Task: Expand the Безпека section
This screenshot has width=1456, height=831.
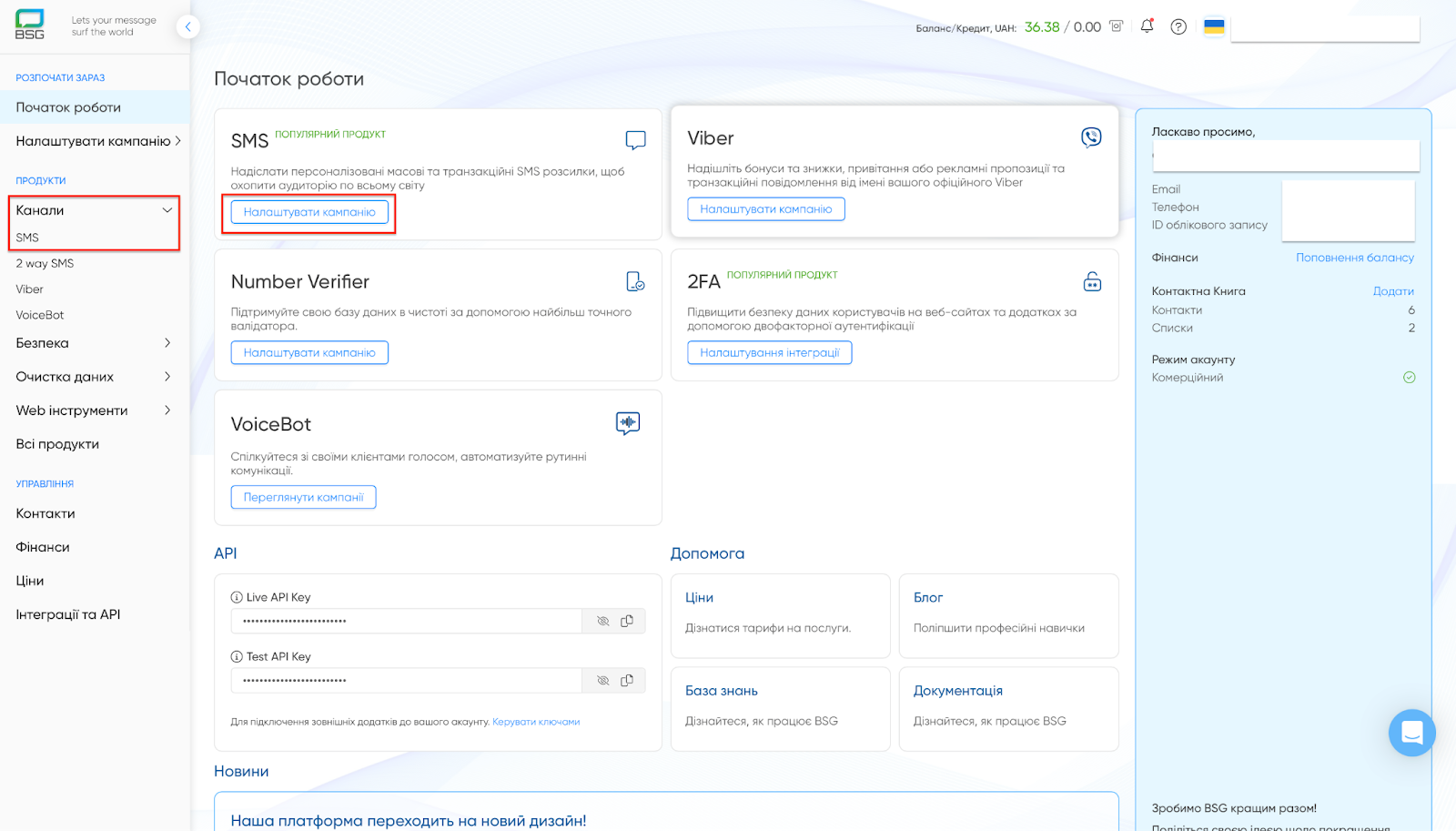Action: point(167,343)
